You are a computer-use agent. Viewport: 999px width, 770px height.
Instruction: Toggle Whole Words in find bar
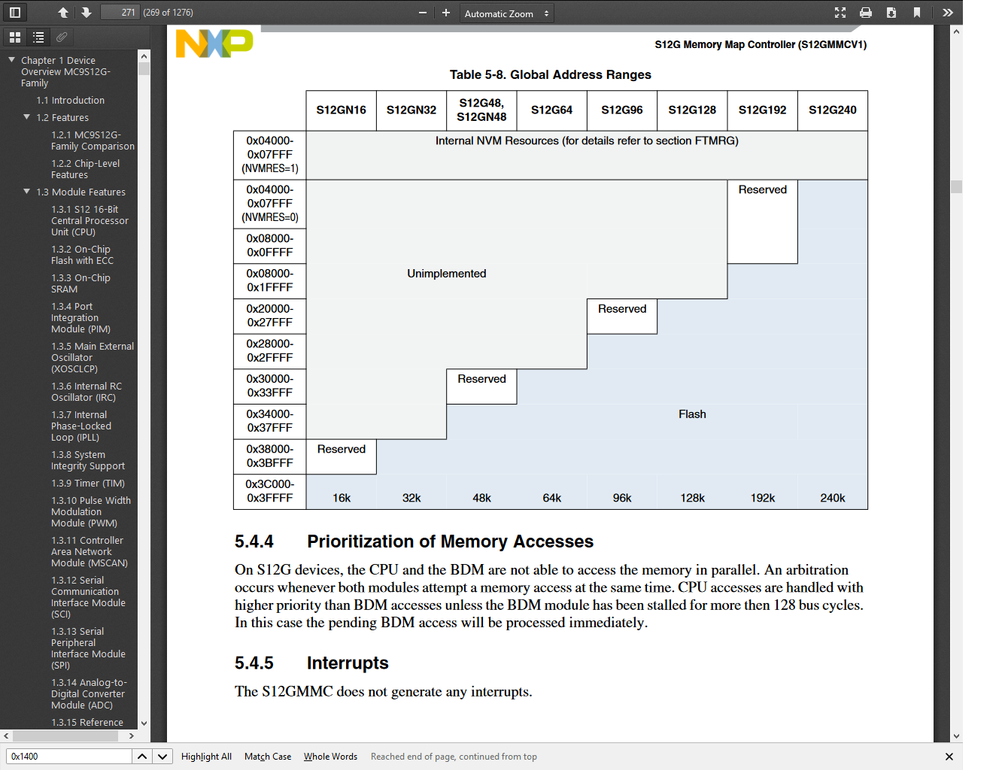coord(330,757)
